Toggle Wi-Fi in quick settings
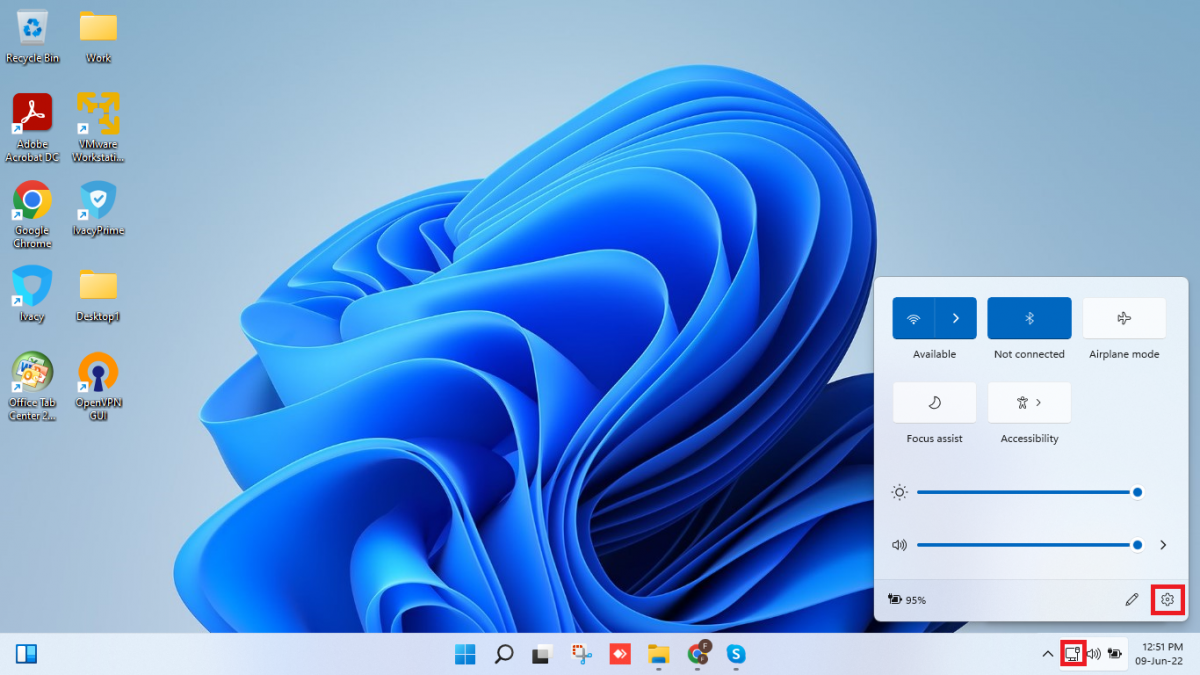The height and width of the screenshot is (675, 1200). click(x=913, y=318)
